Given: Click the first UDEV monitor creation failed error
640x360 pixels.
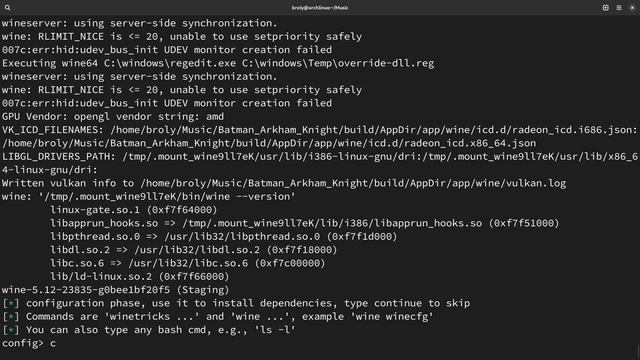Looking at the screenshot, I should tap(167, 50).
